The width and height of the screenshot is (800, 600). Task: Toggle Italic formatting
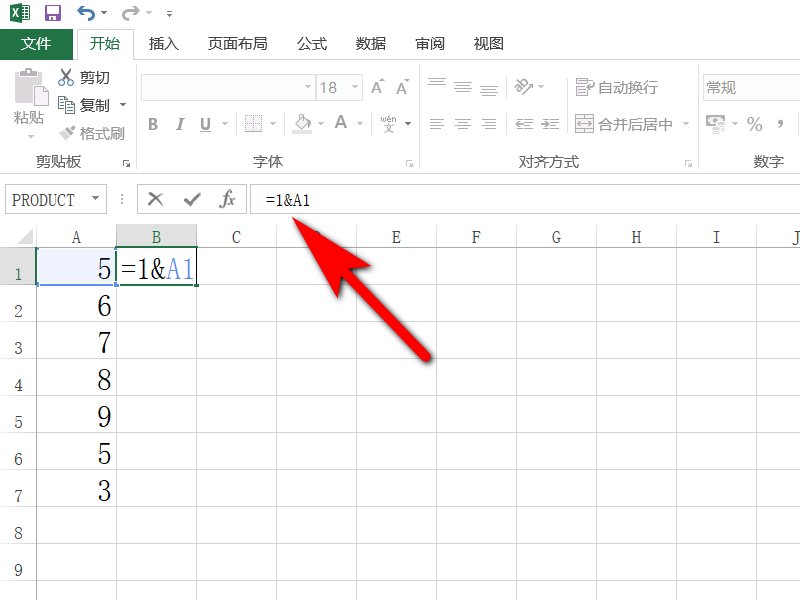pyautogui.click(x=178, y=124)
